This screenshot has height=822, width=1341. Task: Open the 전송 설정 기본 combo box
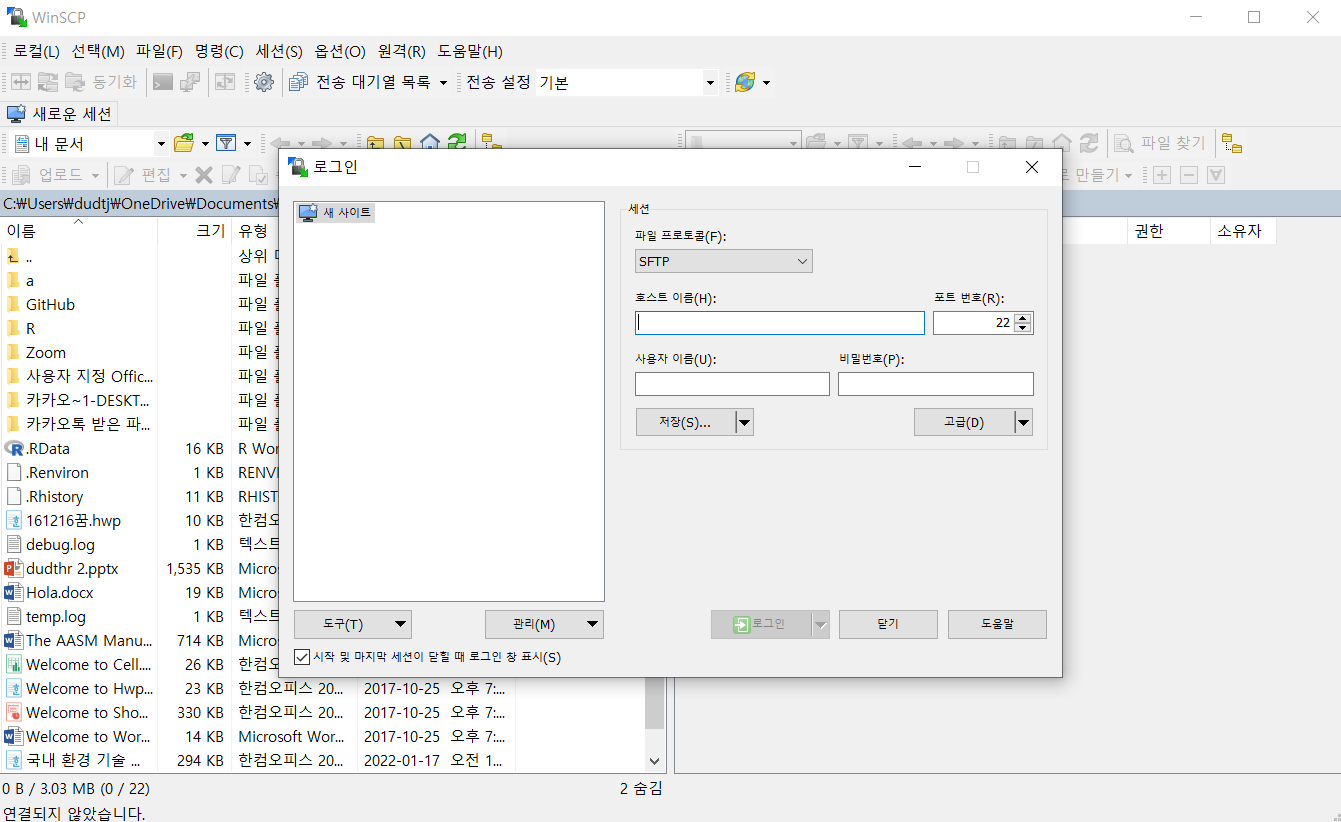tap(627, 82)
